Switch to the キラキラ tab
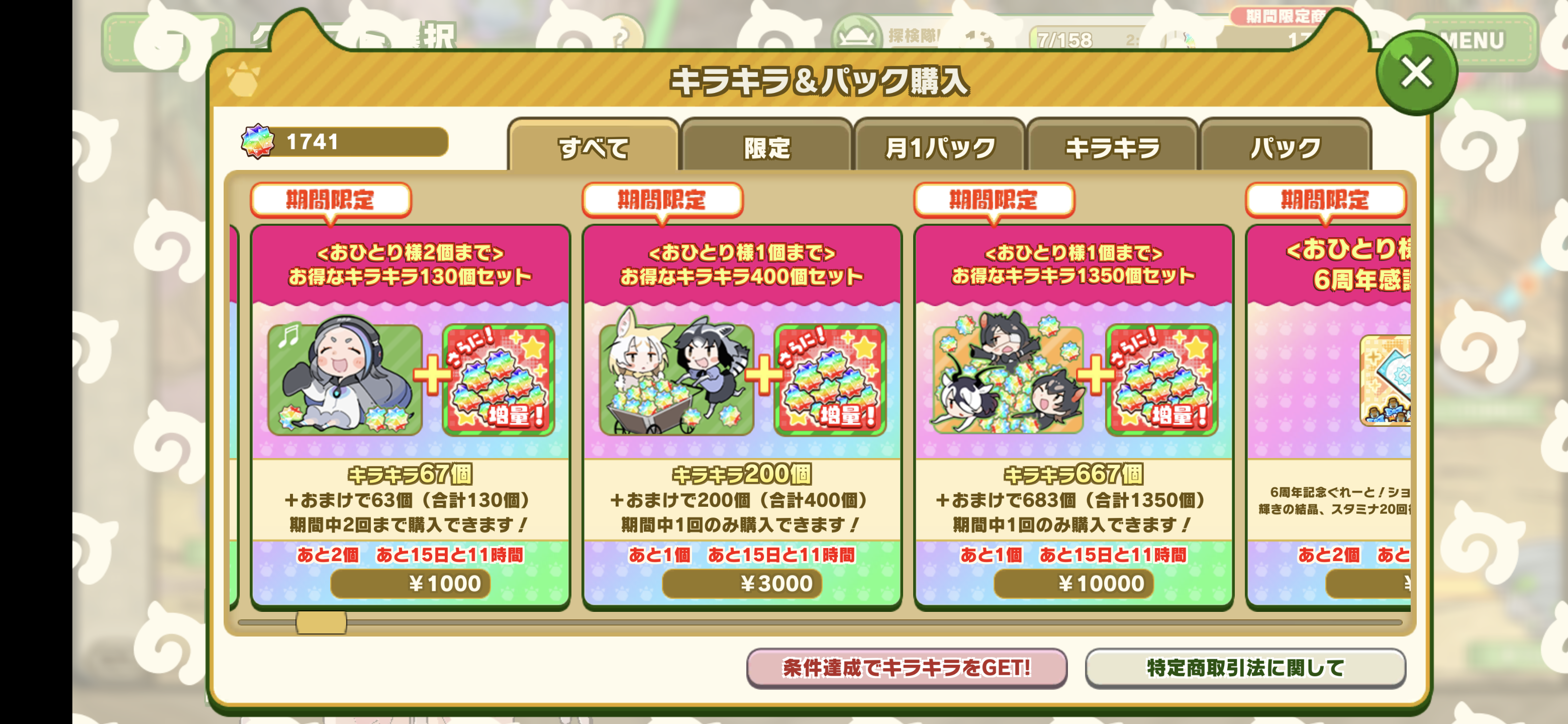This screenshot has width=1568, height=724. pos(1113,147)
